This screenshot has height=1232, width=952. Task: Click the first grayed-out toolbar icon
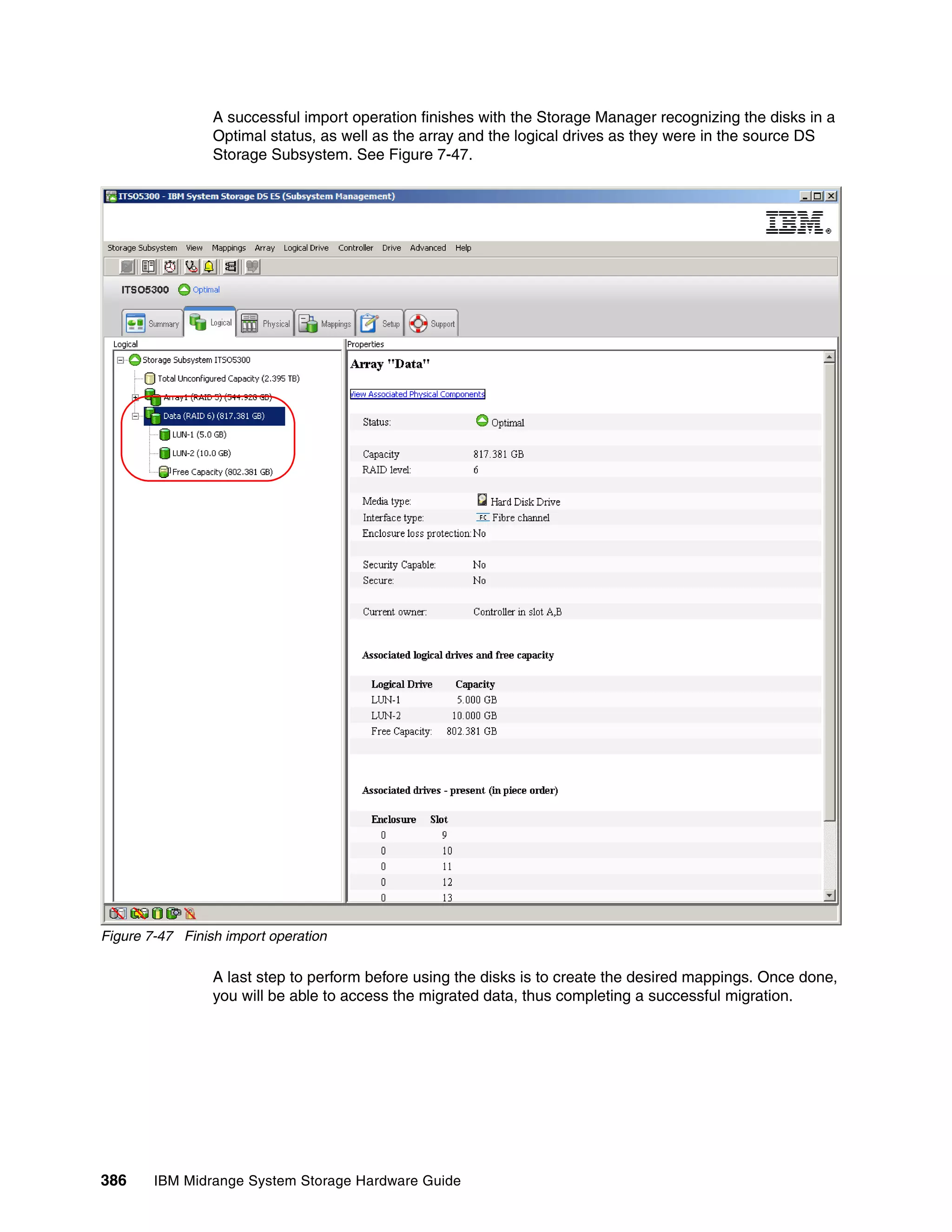click(127, 267)
